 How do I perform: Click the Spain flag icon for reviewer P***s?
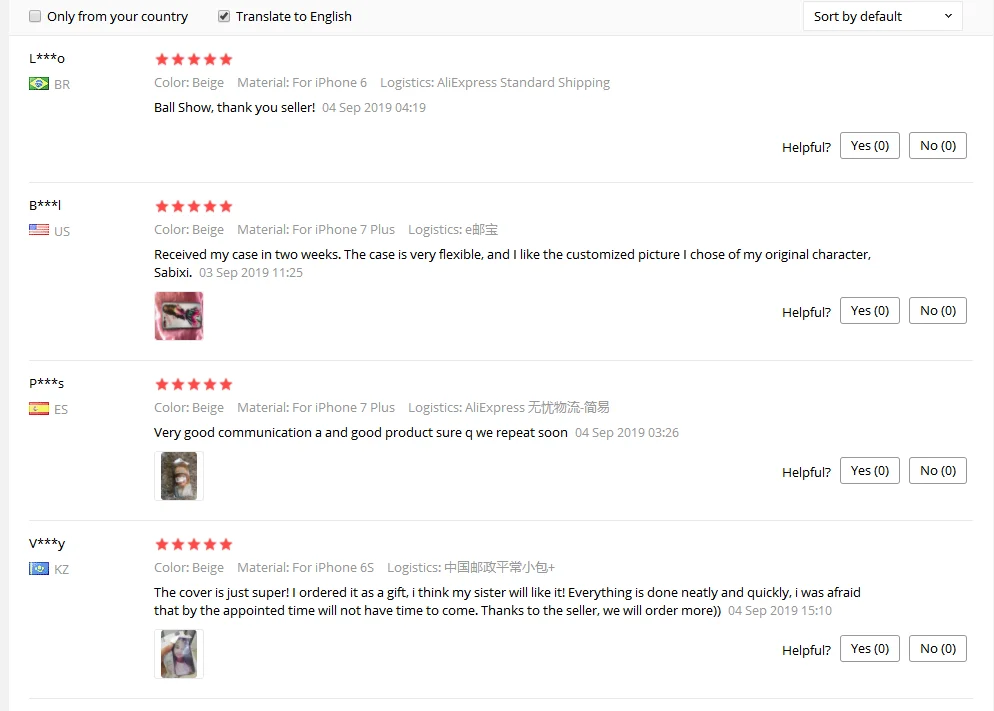[x=39, y=409]
